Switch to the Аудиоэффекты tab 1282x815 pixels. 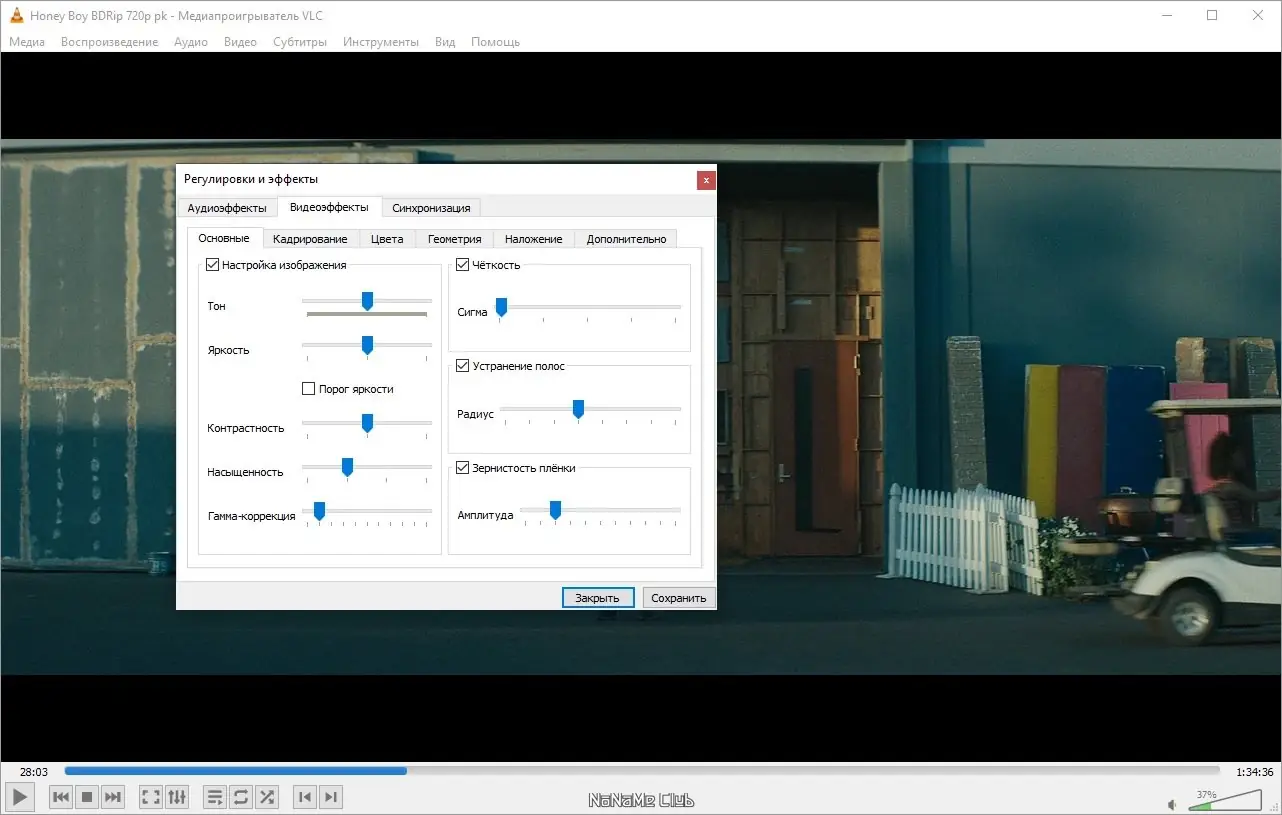[x=227, y=208]
